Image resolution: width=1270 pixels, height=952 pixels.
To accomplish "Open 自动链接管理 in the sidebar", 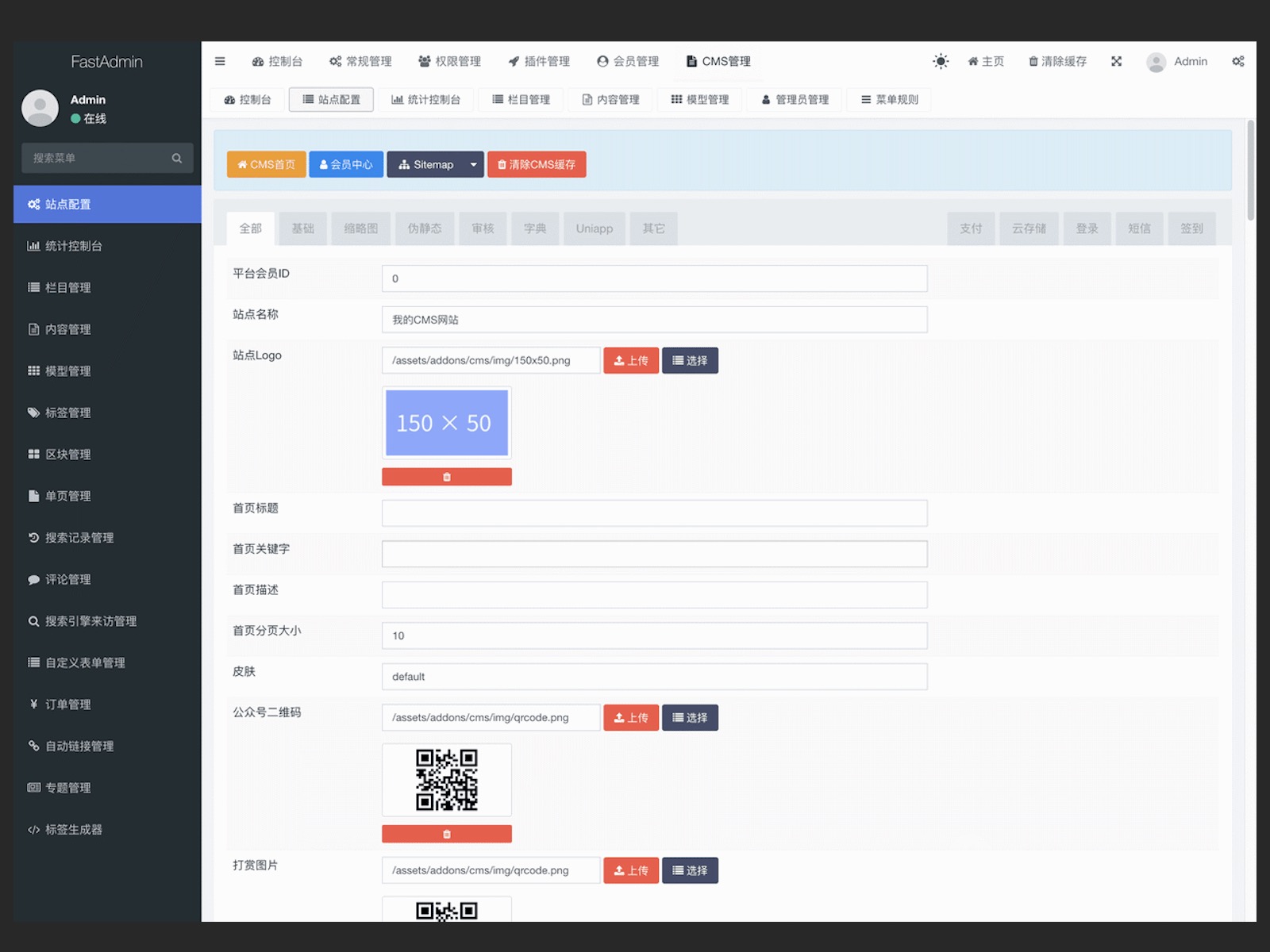I will (107, 746).
